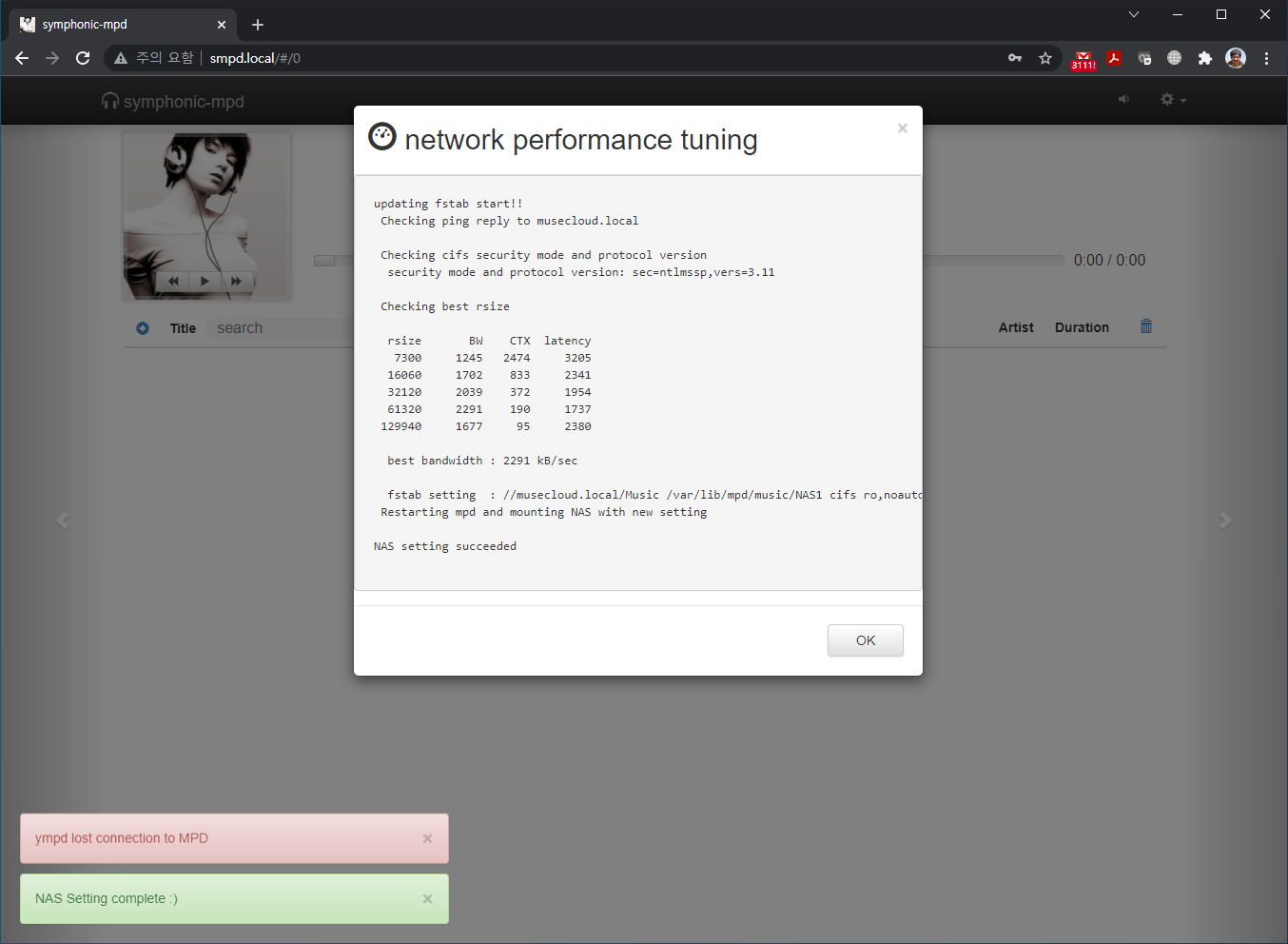Open the settings gear dropdown

(1173, 99)
